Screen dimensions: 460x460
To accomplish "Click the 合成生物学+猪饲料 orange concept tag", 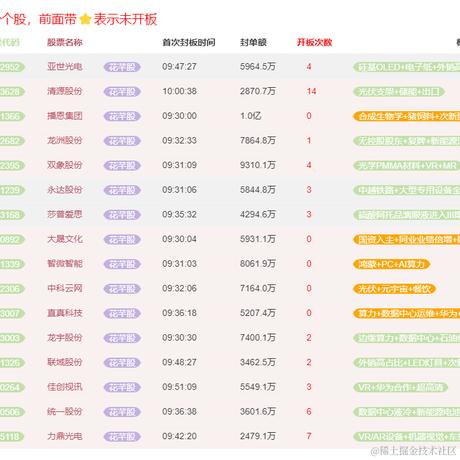I will tap(406, 117).
